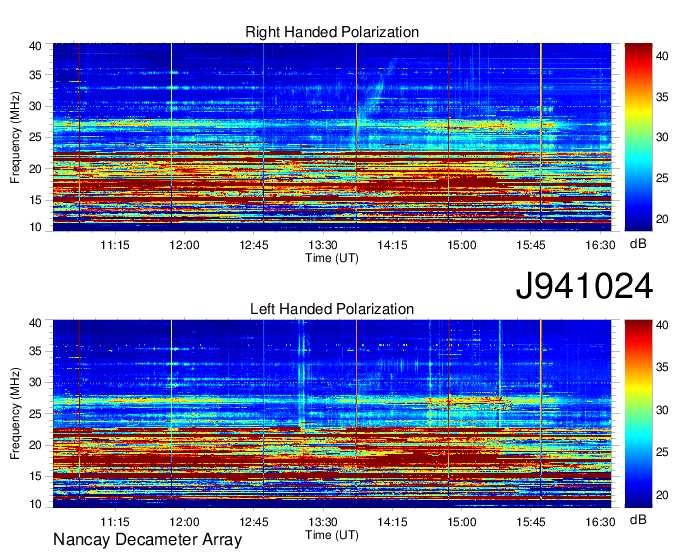
Task: Click the 'Right Handed Polarization' title
Action: (x=332, y=32)
